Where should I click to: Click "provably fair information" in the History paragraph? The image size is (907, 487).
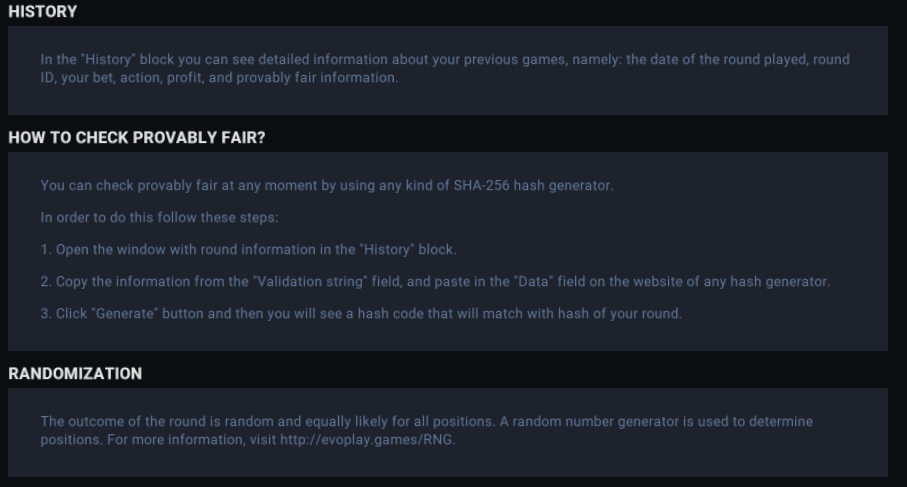[320, 78]
